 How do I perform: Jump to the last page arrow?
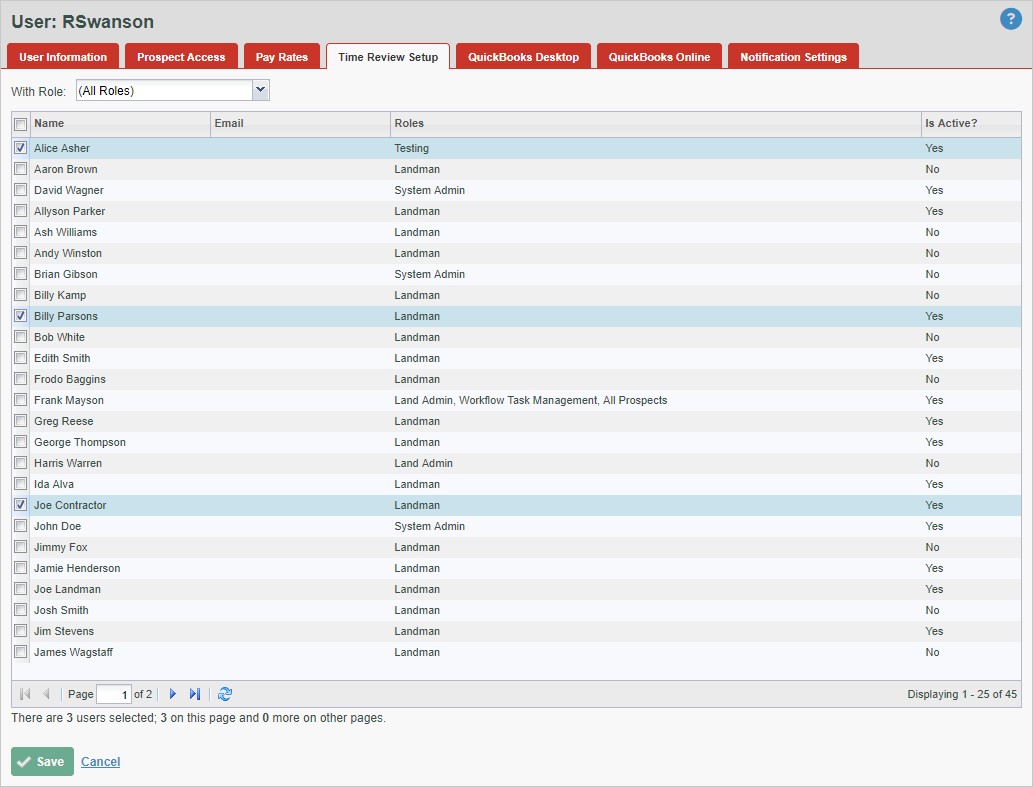[195, 694]
